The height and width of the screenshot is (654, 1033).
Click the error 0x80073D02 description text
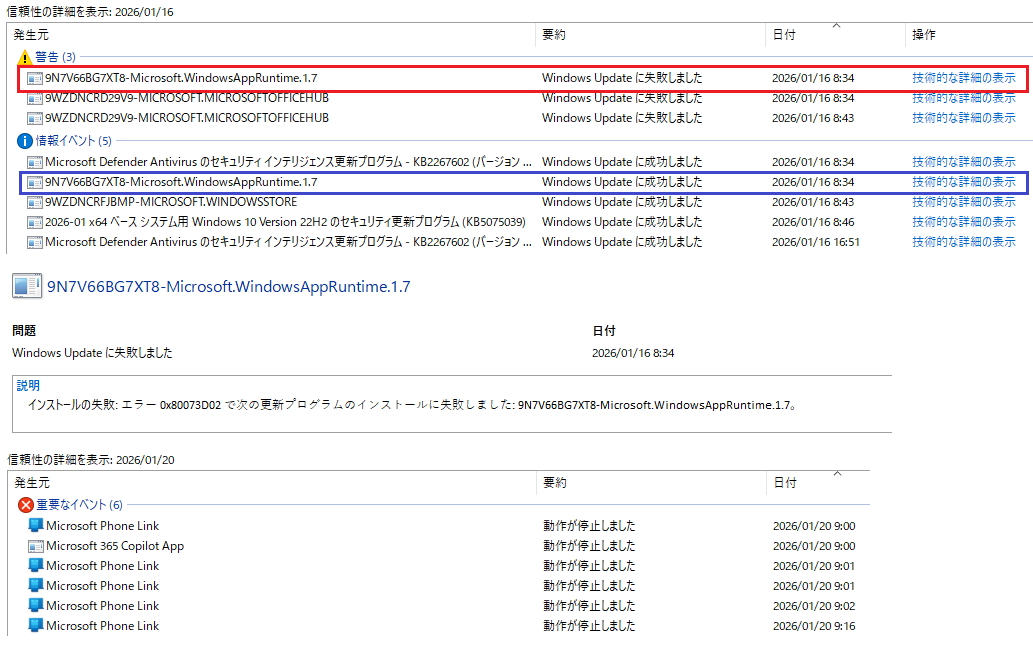tap(412, 405)
